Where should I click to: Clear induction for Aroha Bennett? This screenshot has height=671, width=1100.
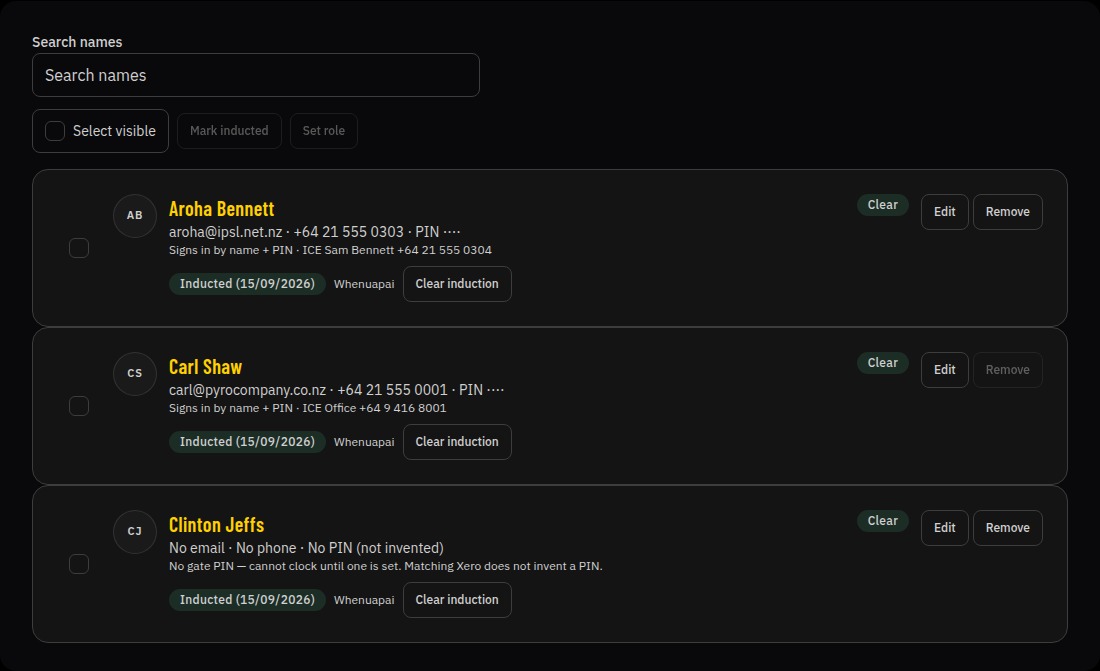[457, 284]
